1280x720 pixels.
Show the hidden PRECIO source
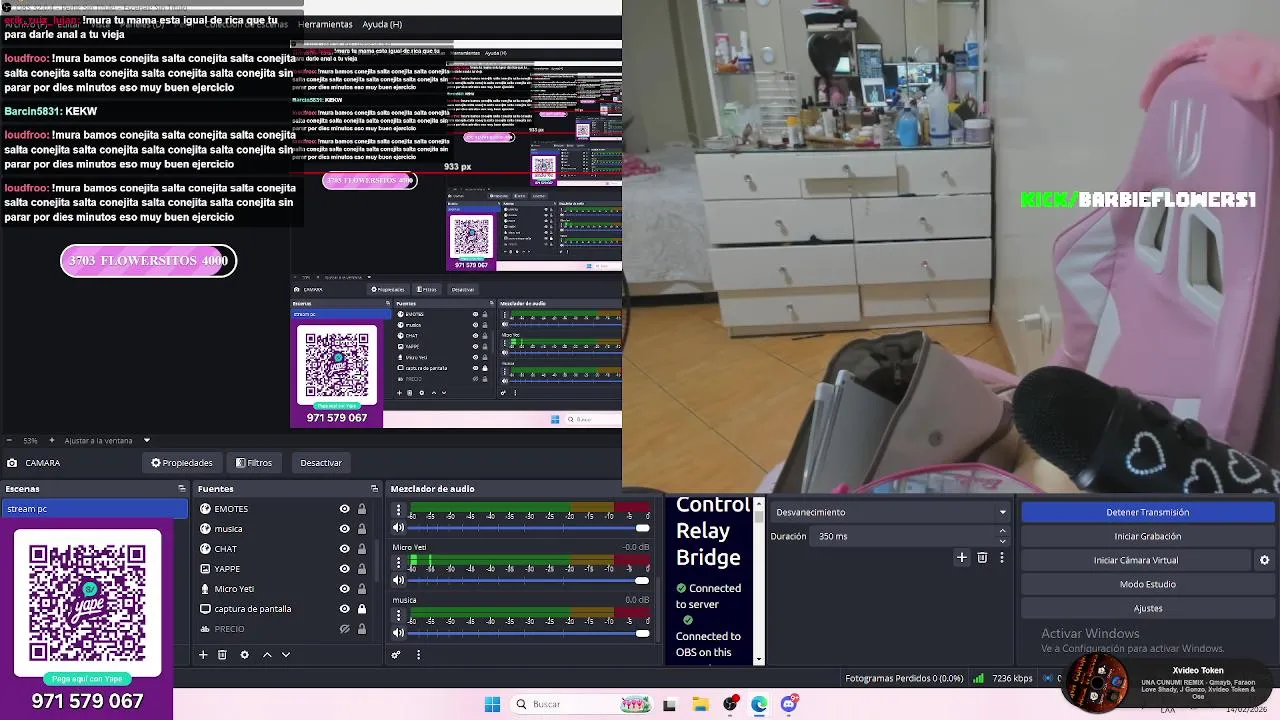(x=344, y=629)
